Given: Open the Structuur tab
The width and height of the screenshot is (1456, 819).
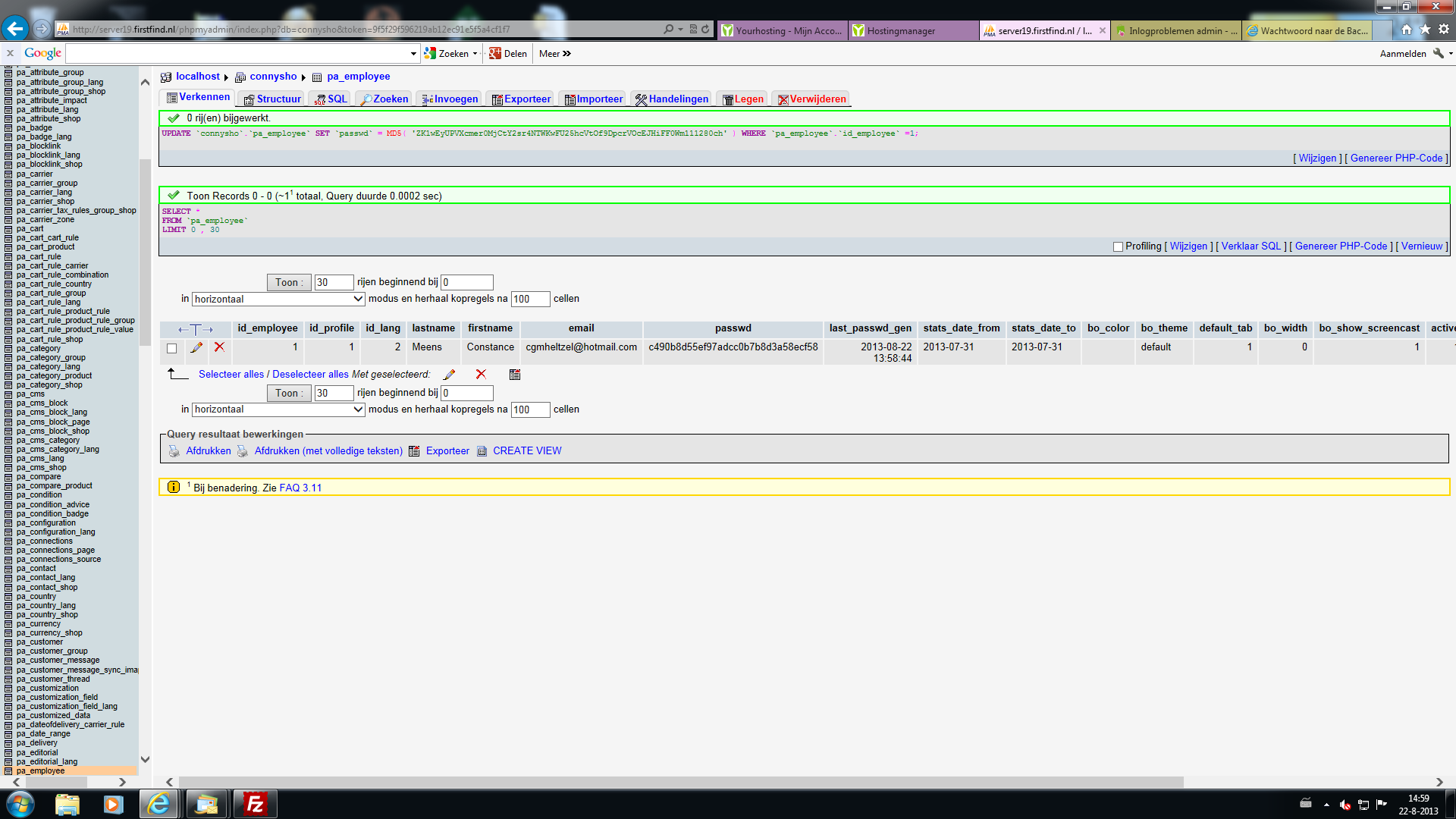Looking at the screenshot, I should 272,99.
